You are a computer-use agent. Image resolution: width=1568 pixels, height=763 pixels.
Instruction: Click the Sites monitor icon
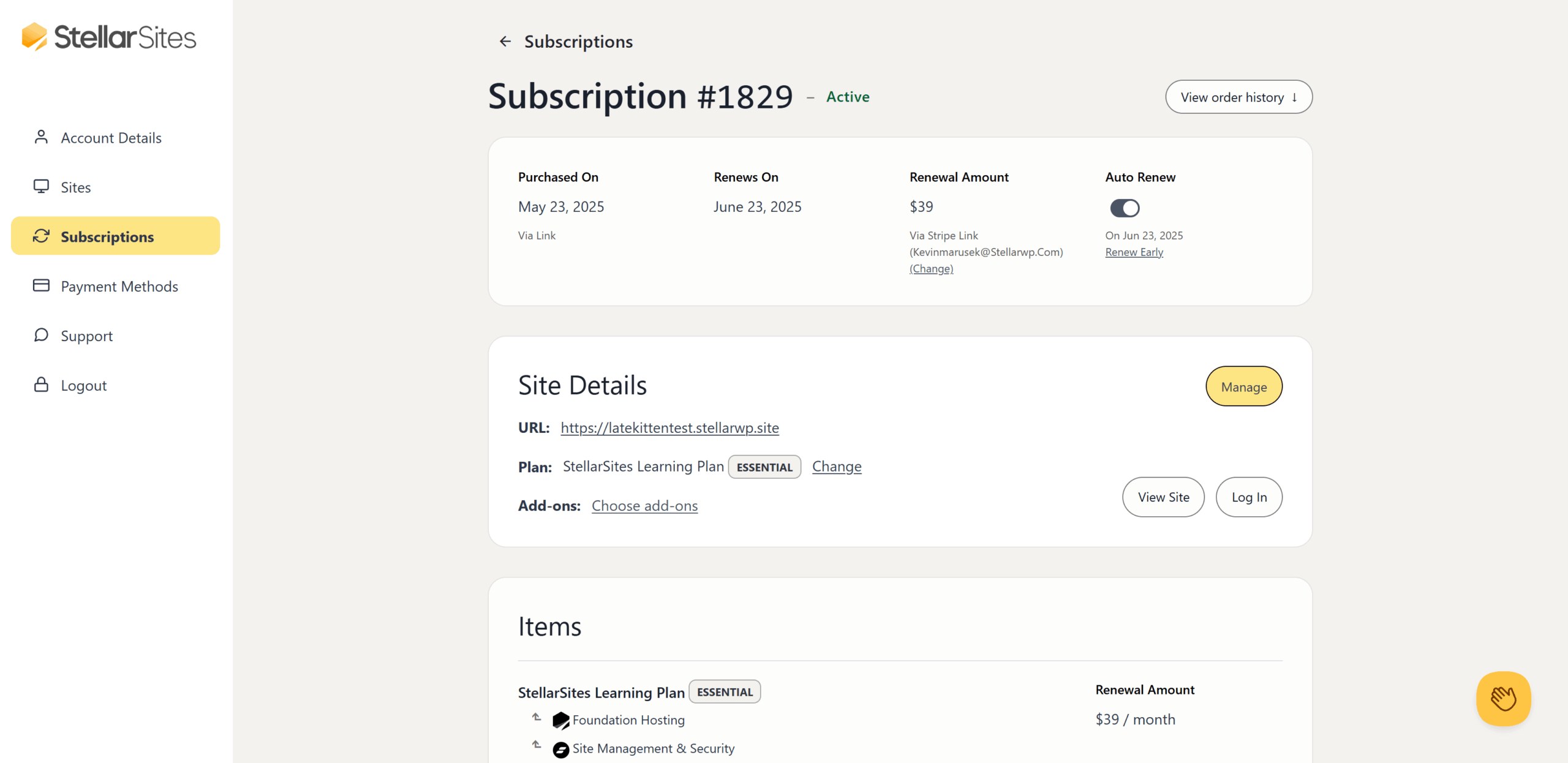pyautogui.click(x=41, y=187)
